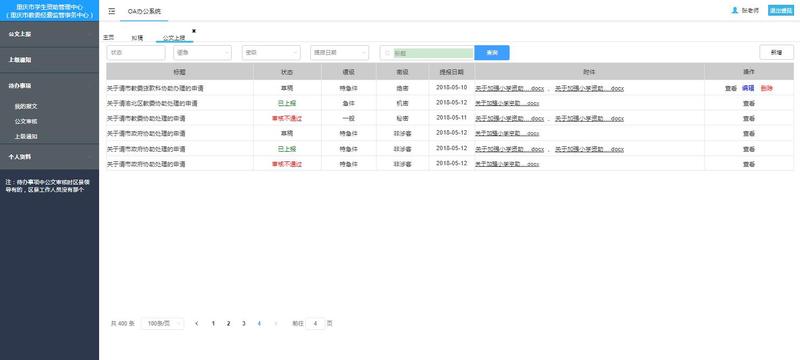
Task: Focus the 状态 filter input field
Action: 136,53
